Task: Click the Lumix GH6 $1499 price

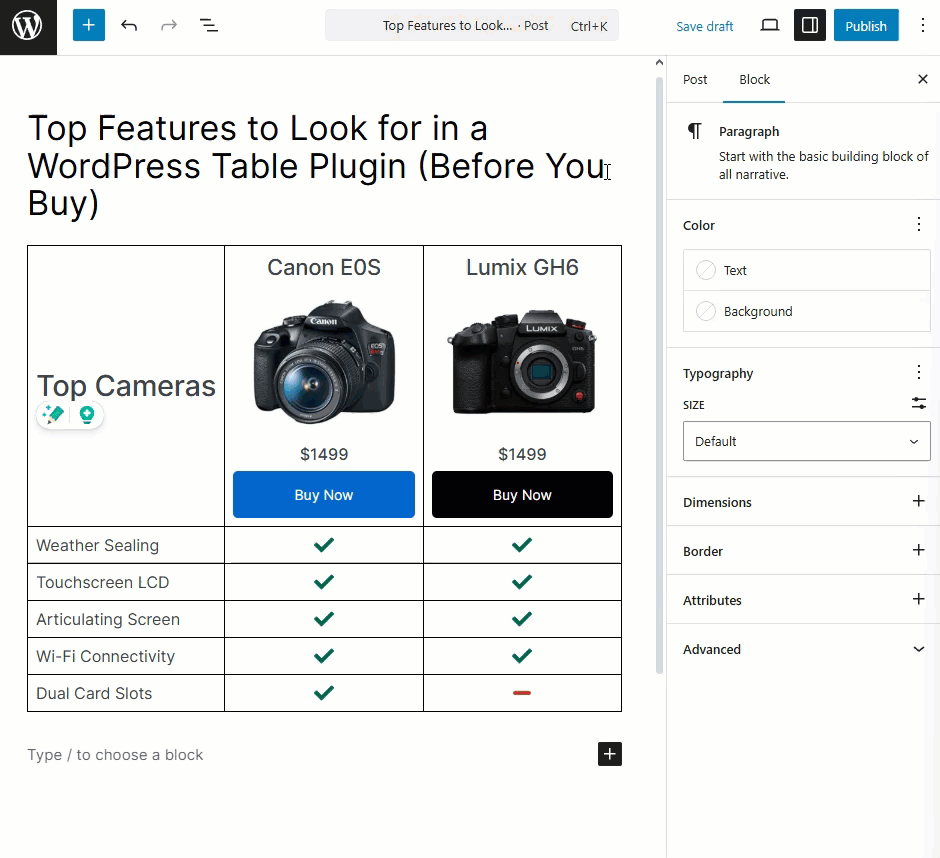Action: coord(522,454)
